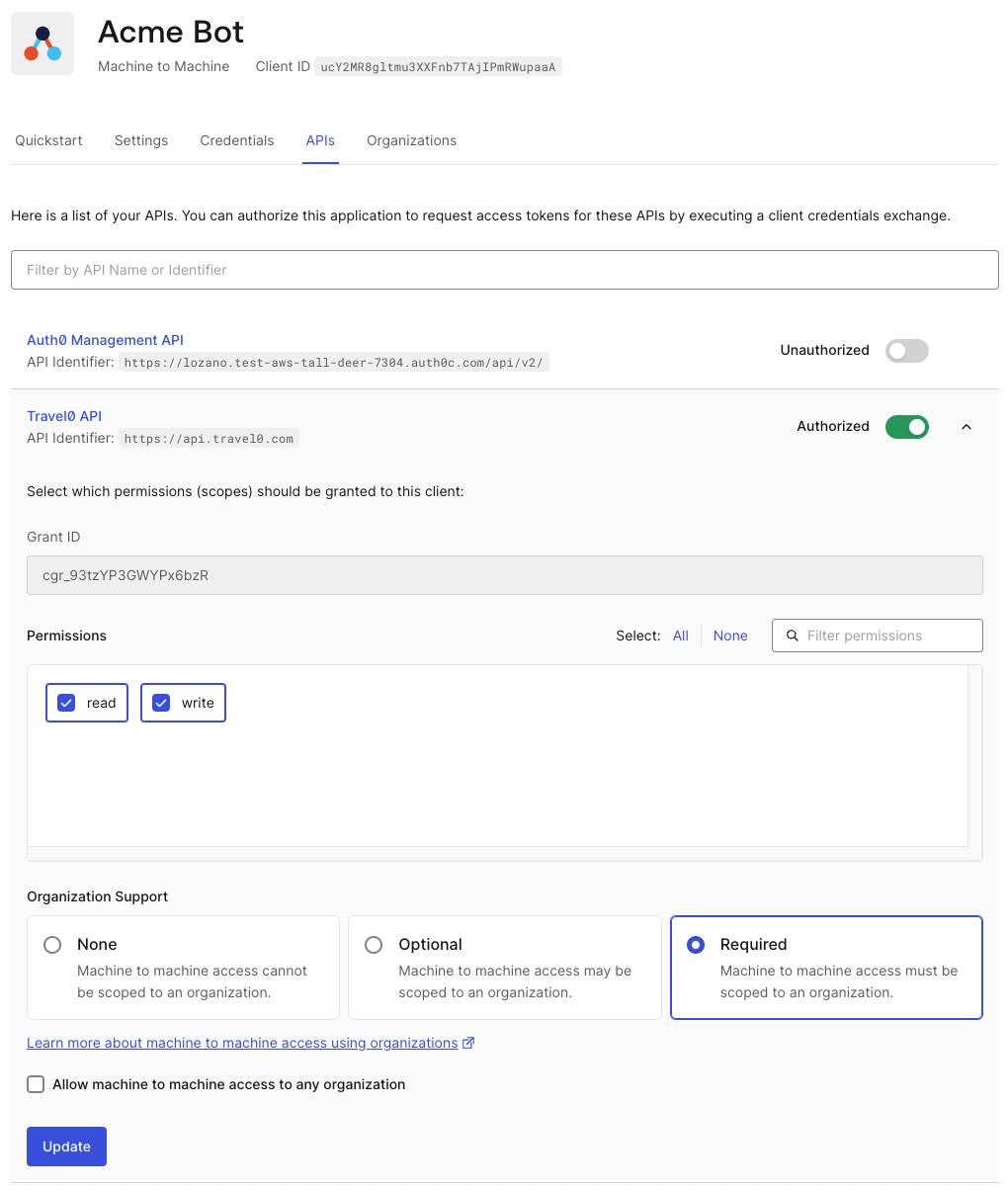Click the permissions list scrollbar
The height and width of the screenshot is (1191, 1008).
coord(975,756)
